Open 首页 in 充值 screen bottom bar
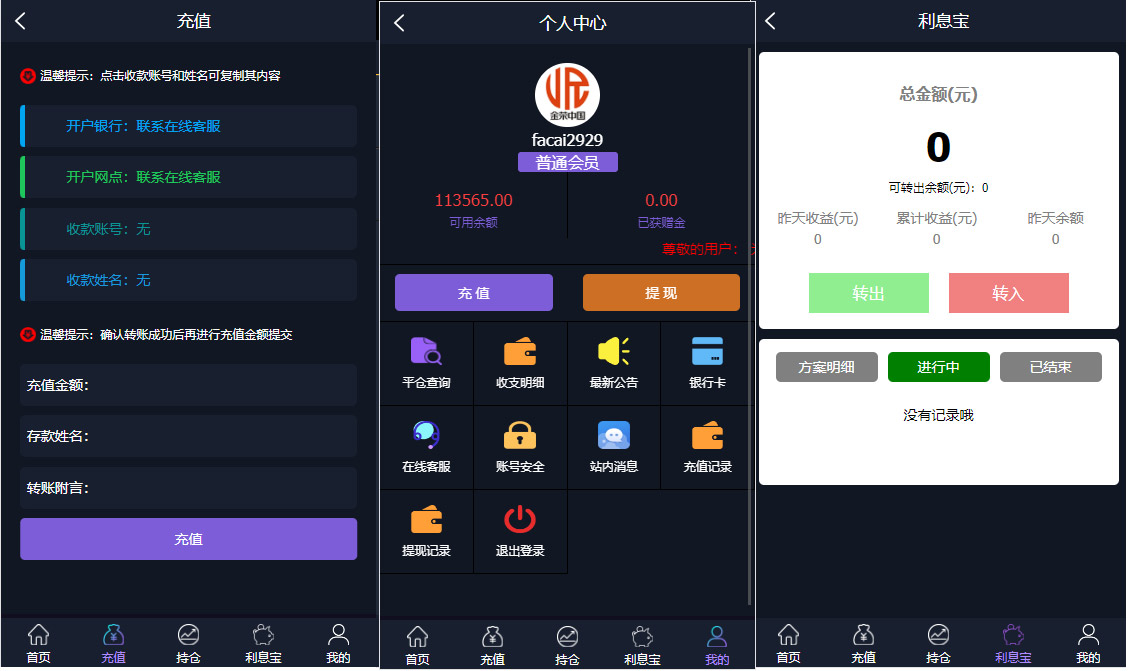 (38, 643)
